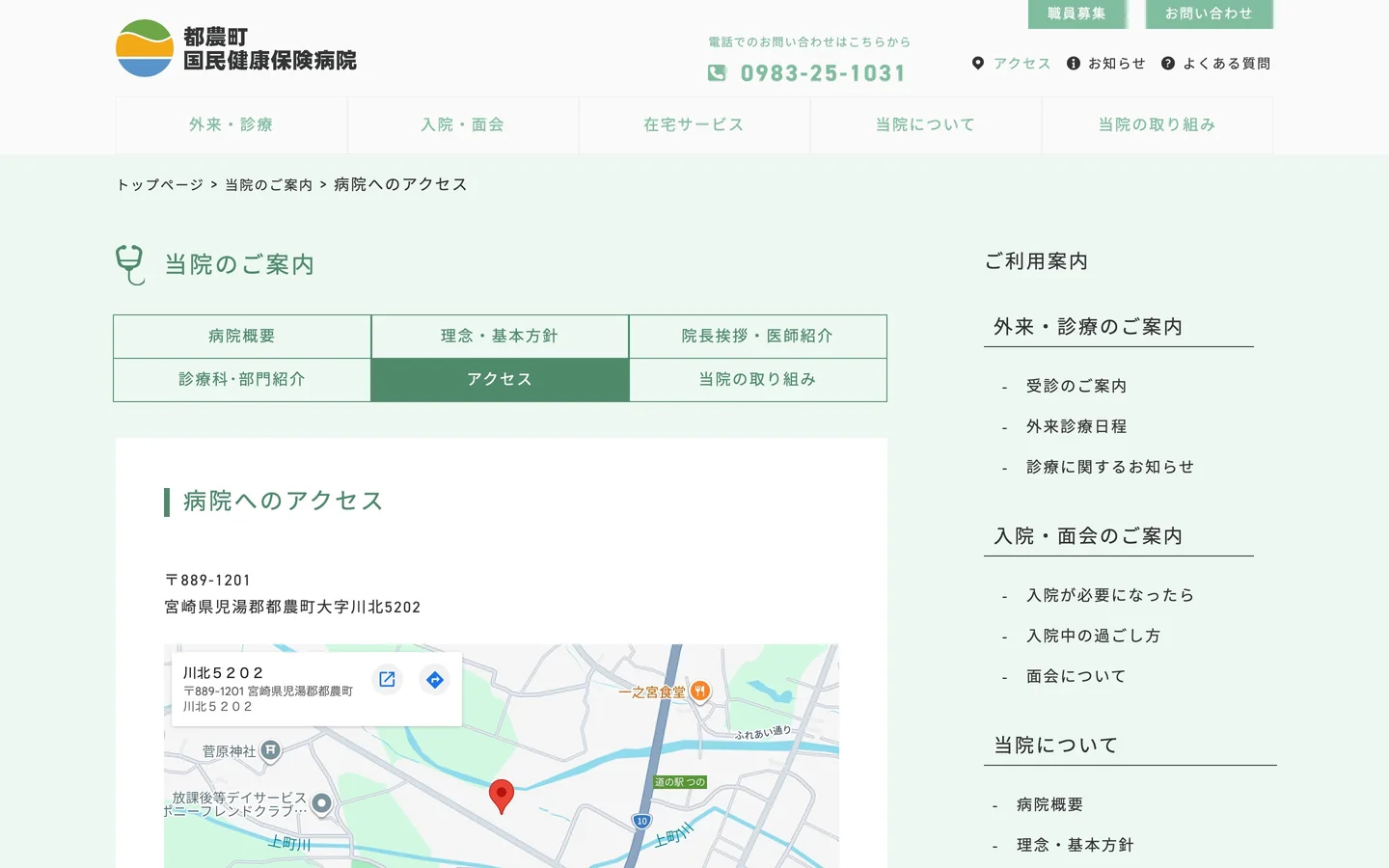Open アクセス header link
Image resolution: width=1389 pixels, height=868 pixels.
point(1022,64)
